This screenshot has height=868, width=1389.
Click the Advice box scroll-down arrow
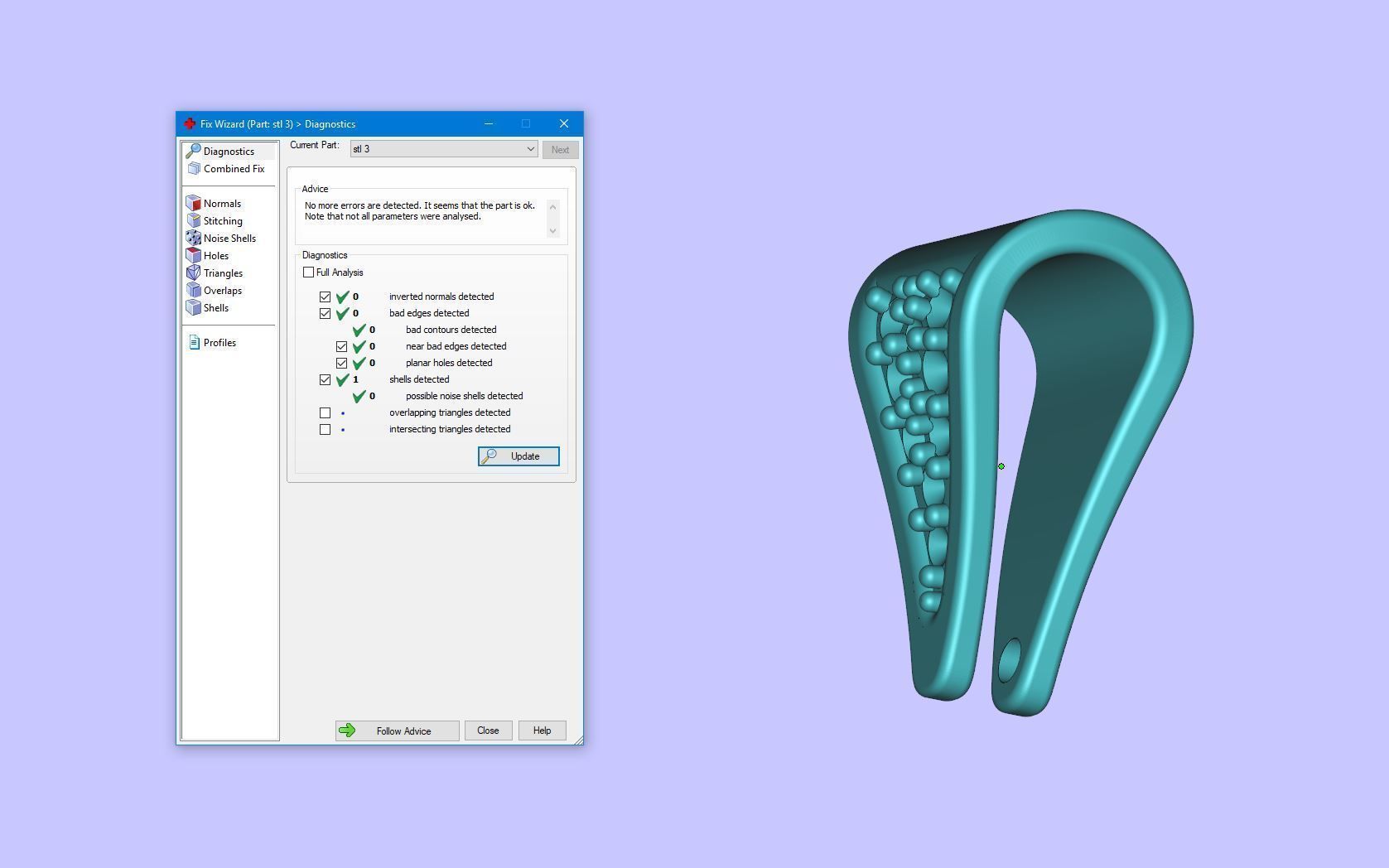[553, 231]
